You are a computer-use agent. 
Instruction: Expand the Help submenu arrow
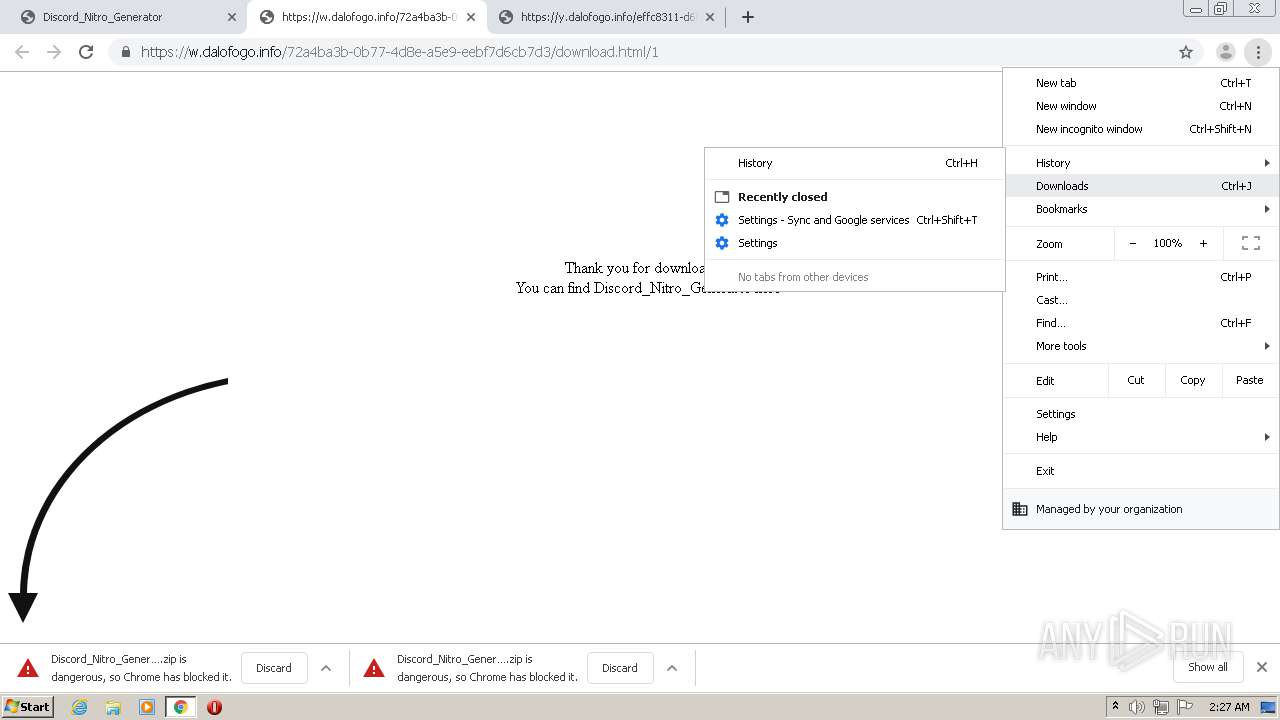[1267, 437]
